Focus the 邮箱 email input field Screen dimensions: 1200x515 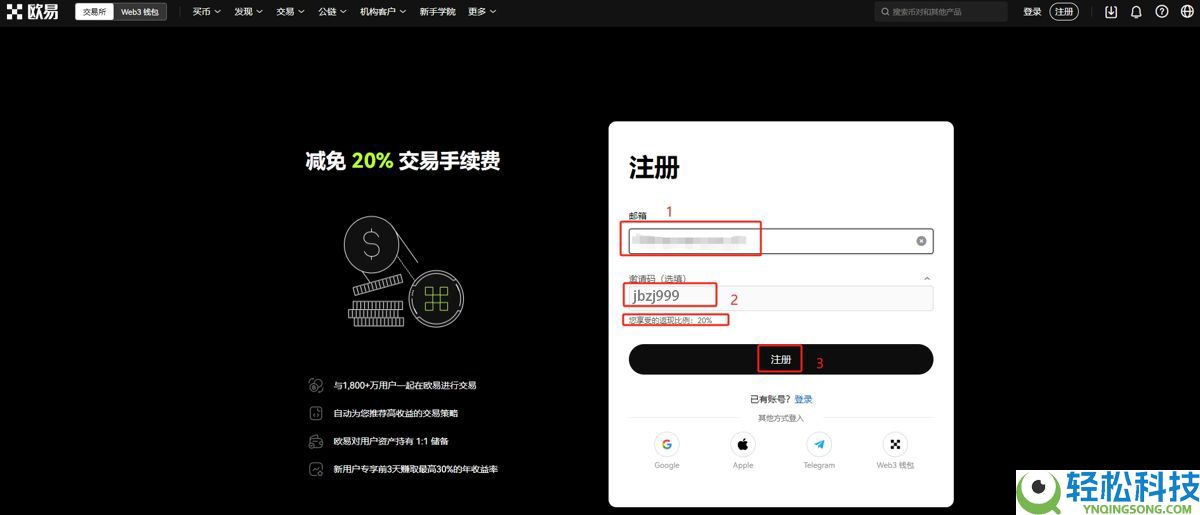coord(780,241)
